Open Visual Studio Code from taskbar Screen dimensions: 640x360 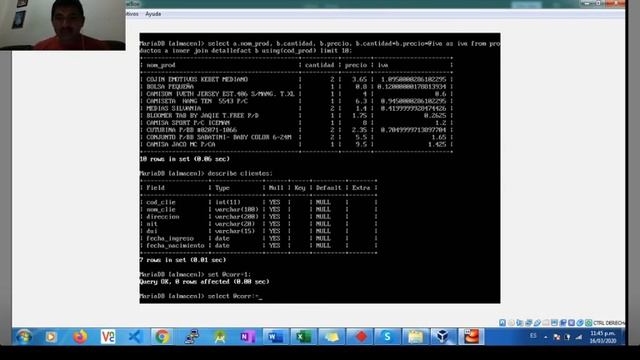[134, 337]
